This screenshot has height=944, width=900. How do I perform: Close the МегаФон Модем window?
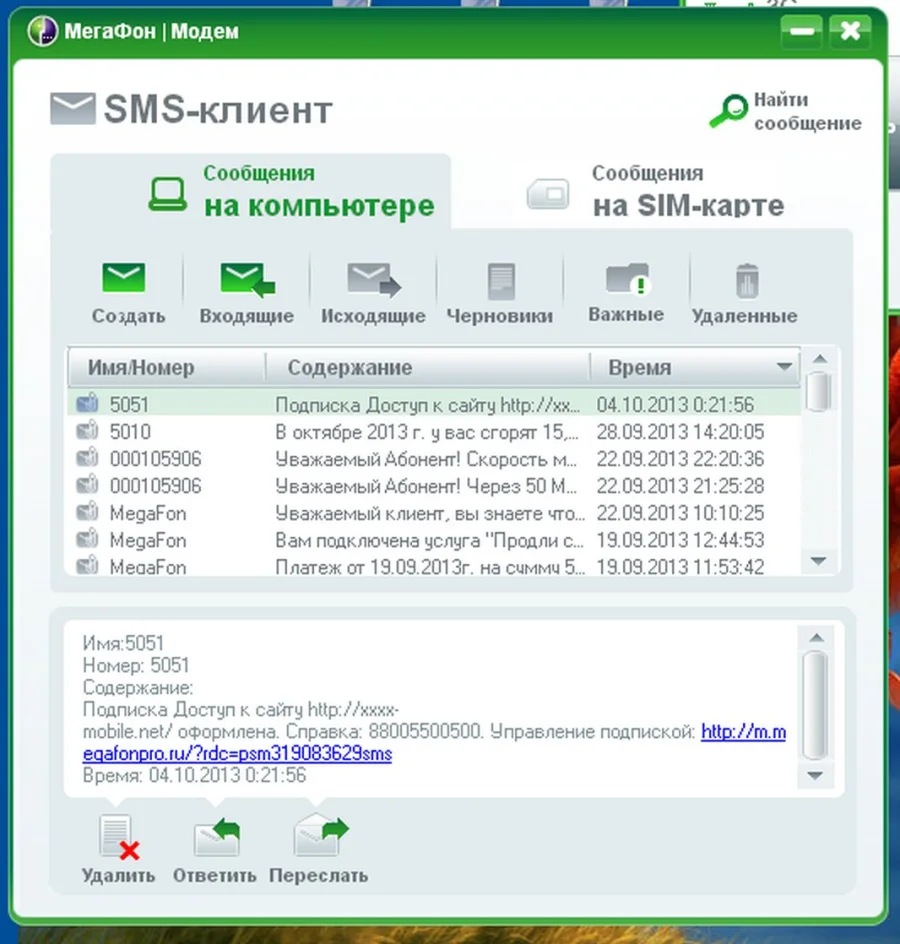(x=850, y=31)
